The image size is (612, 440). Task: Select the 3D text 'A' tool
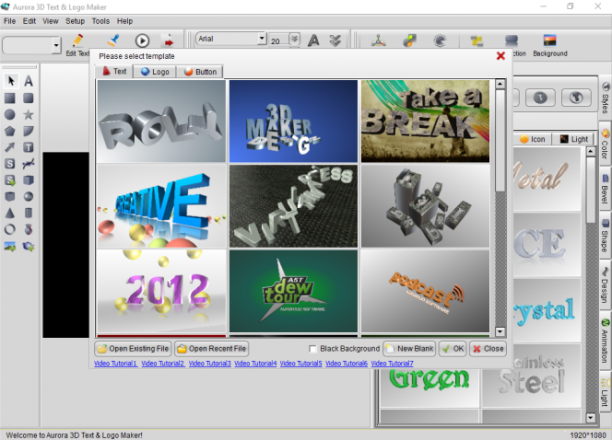28,81
